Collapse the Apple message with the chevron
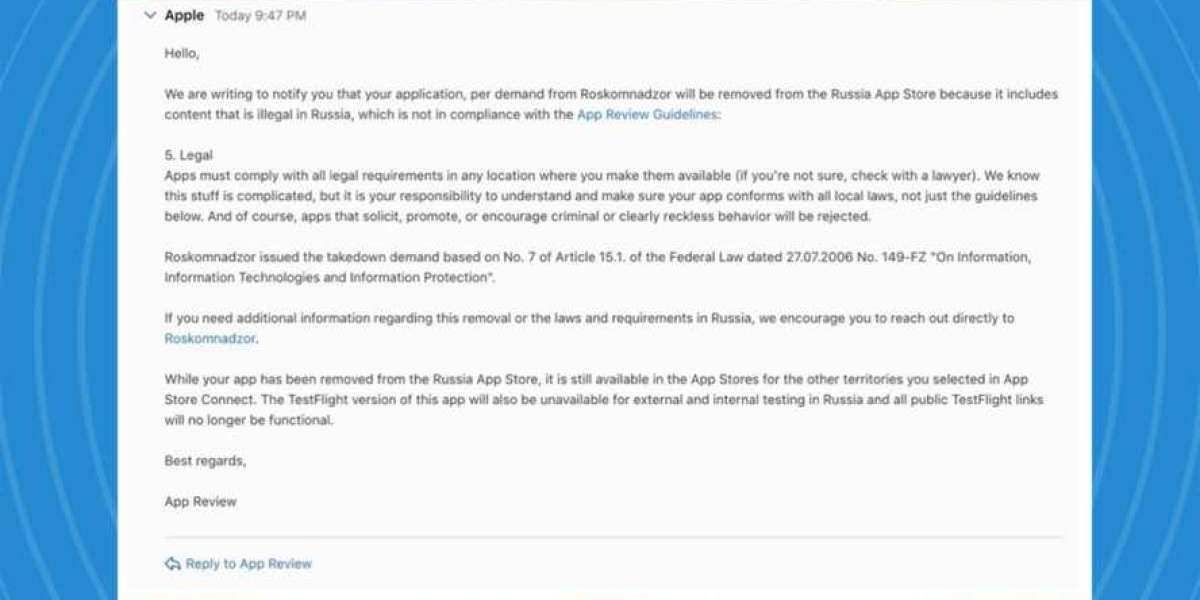The width and height of the screenshot is (1200, 600). [150, 16]
